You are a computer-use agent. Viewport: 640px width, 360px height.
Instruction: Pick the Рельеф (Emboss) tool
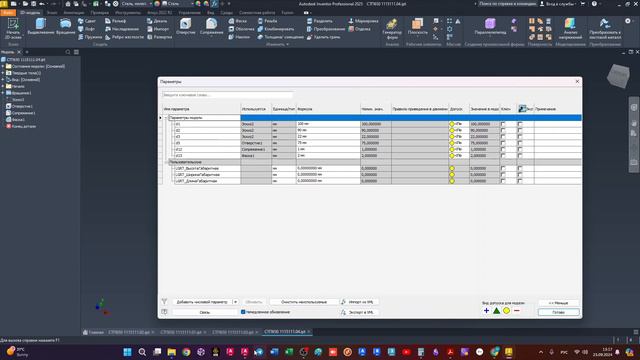116,21
